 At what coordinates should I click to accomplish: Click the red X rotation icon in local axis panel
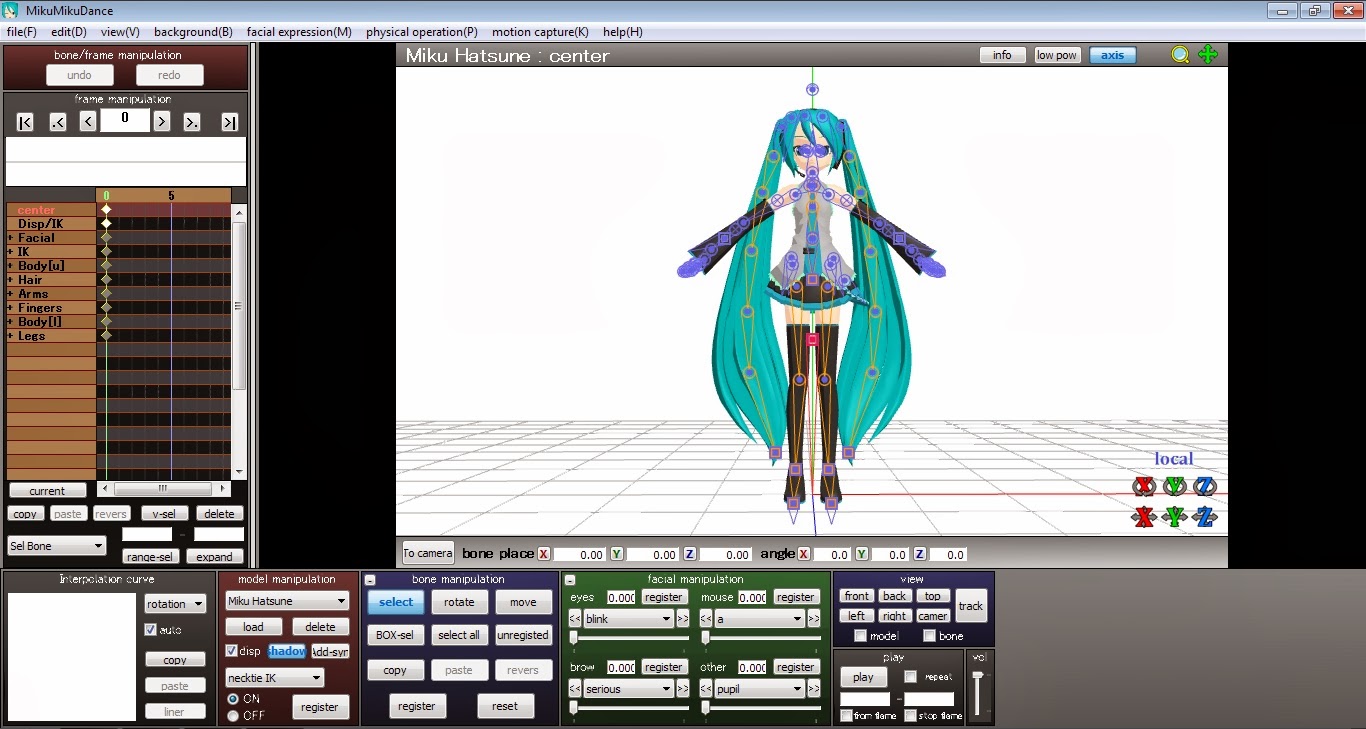pos(1144,486)
